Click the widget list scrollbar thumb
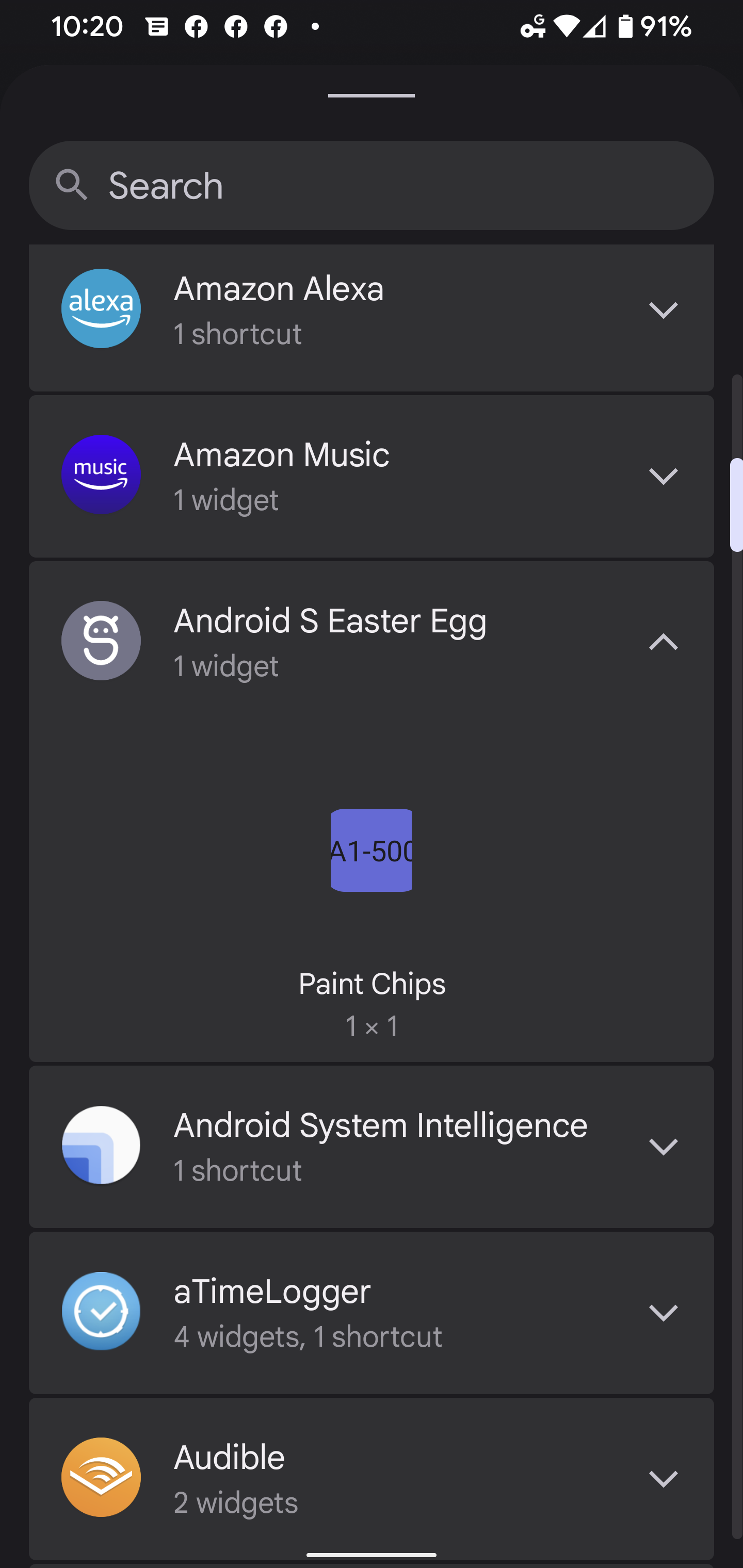 [x=736, y=504]
